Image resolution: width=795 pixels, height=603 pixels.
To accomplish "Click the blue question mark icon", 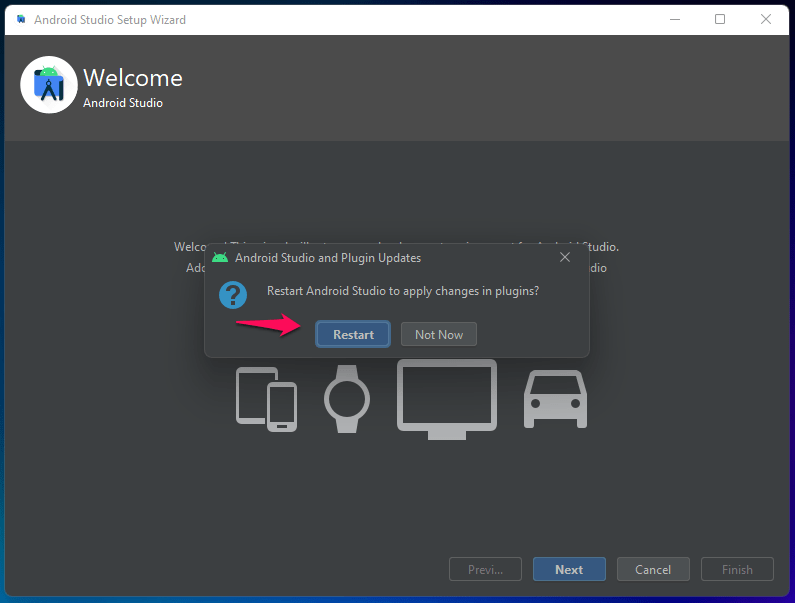I will (233, 295).
